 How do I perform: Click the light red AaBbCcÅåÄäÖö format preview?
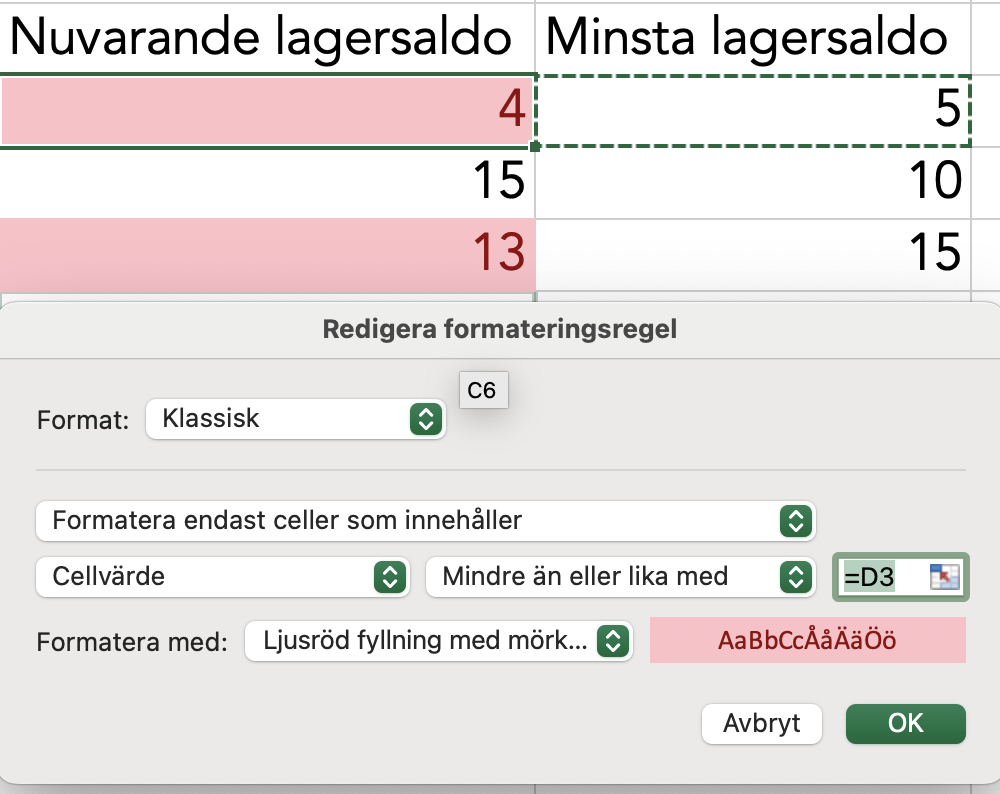807,641
